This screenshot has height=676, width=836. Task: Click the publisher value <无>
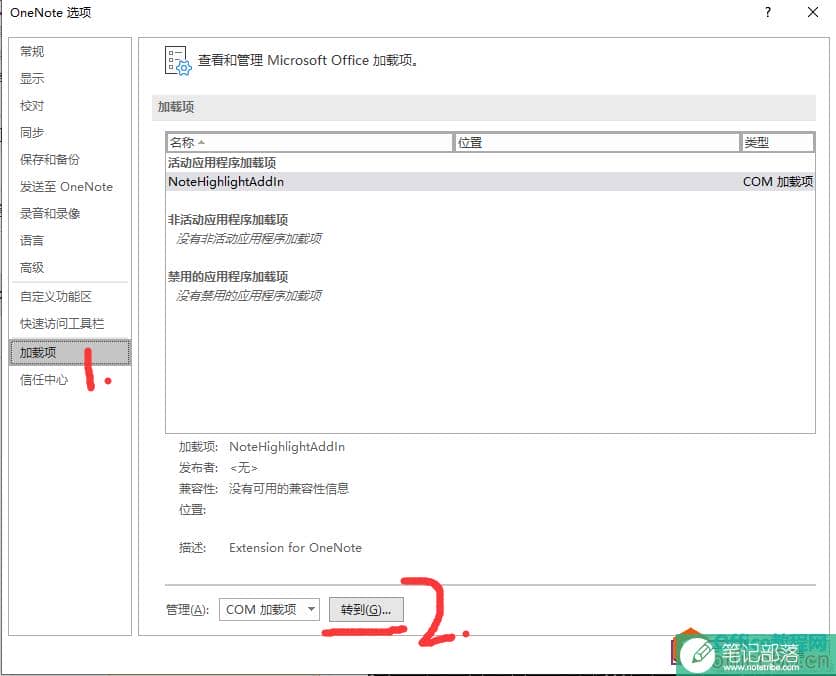tap(244, 468)
